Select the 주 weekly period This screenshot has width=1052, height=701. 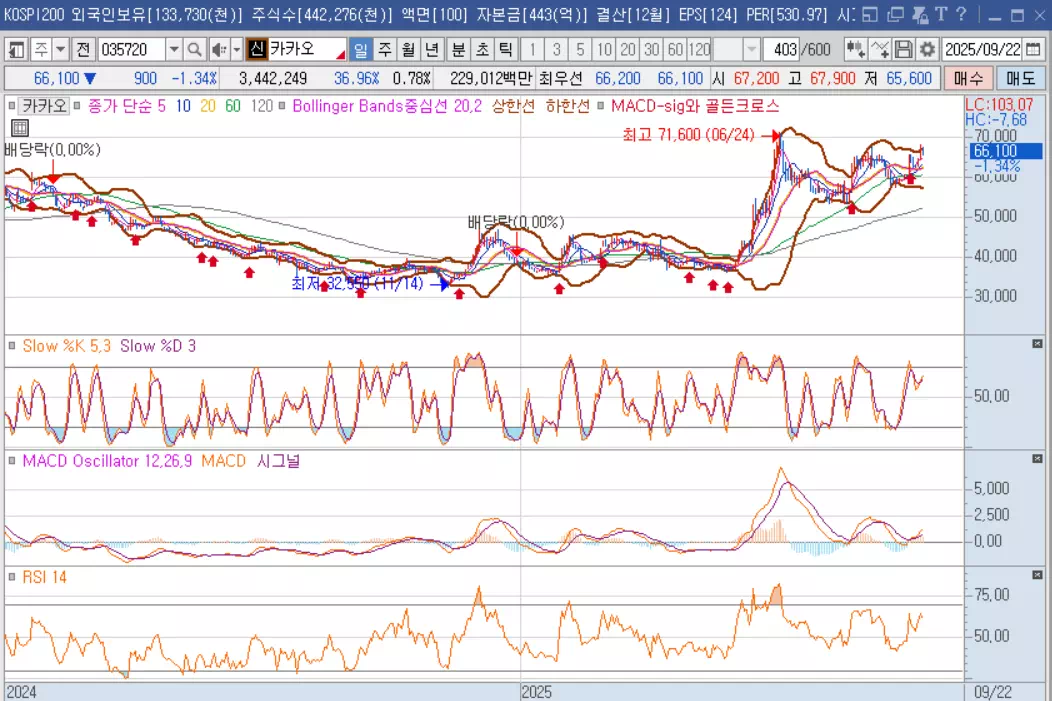[x=384, y=50]
